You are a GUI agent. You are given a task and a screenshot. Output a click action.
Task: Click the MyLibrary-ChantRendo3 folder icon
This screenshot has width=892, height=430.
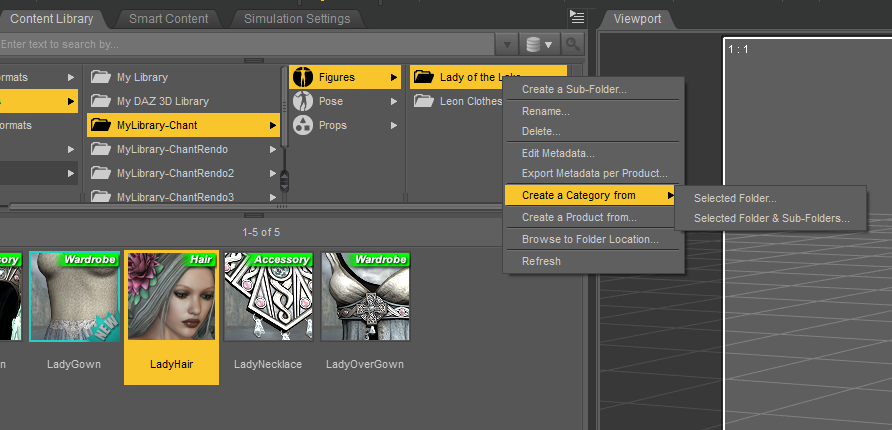(x=101, y=196)
